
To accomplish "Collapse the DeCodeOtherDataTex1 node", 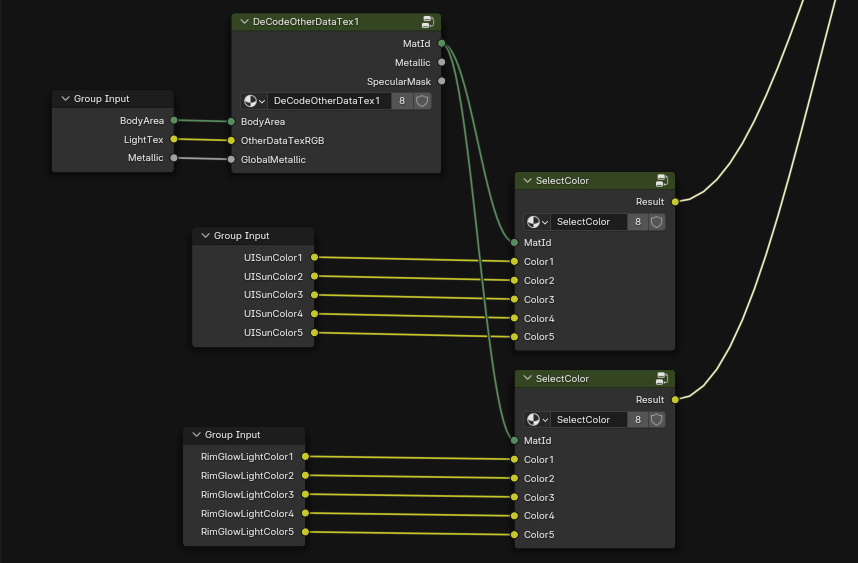I will [x=245, y=22].
